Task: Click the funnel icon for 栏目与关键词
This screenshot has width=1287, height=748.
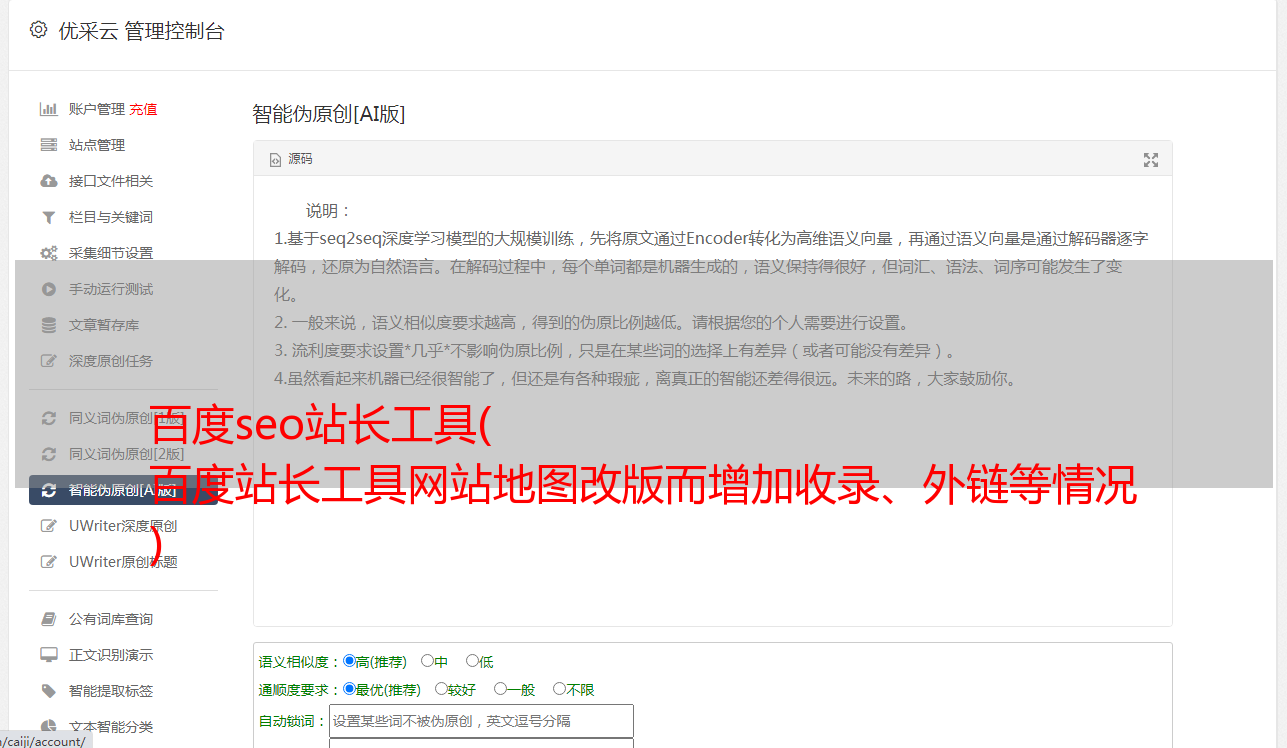Action: [x=48, y=217]
